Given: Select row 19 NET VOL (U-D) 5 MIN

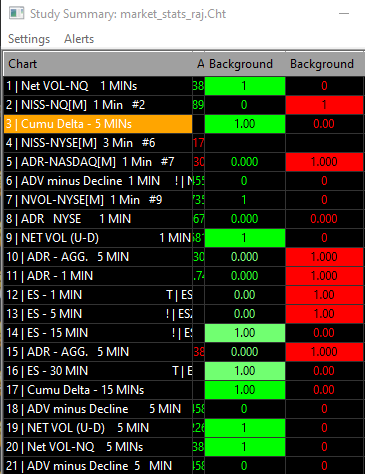Looking at the screenshot, I should coord(98,428).
